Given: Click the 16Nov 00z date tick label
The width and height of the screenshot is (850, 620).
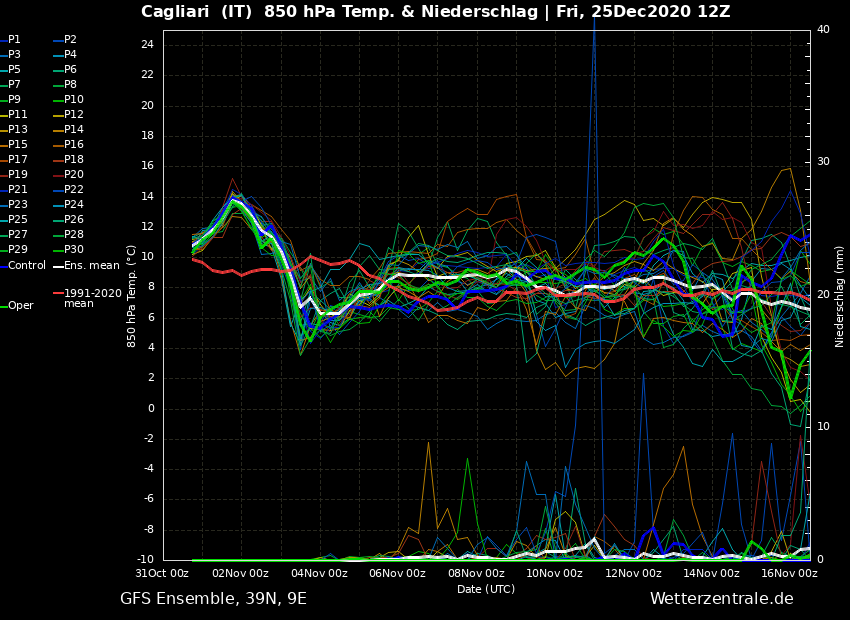Looking at the screenshot, I should (x=790, y=573).
